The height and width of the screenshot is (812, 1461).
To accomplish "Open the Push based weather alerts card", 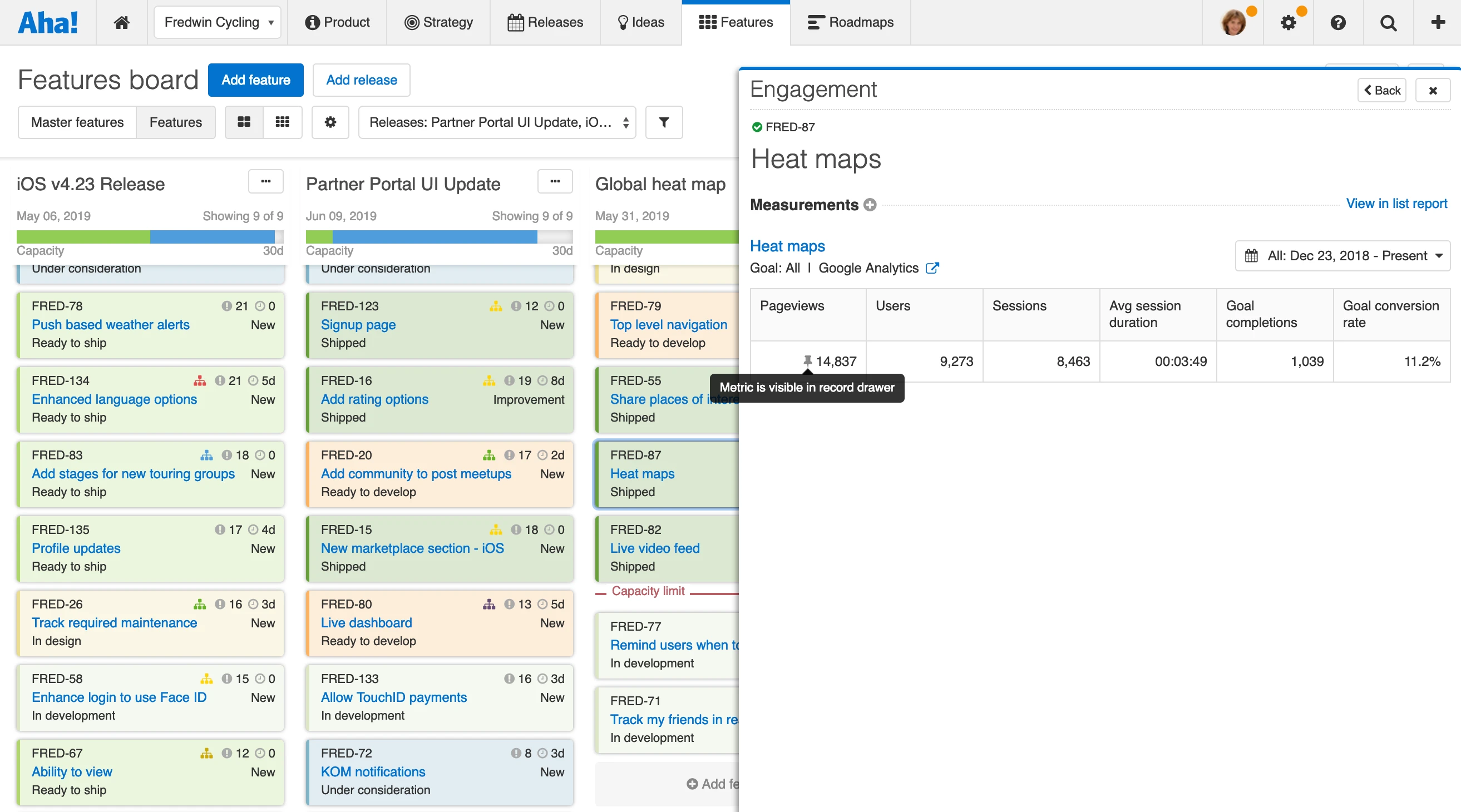I will 111,324.
